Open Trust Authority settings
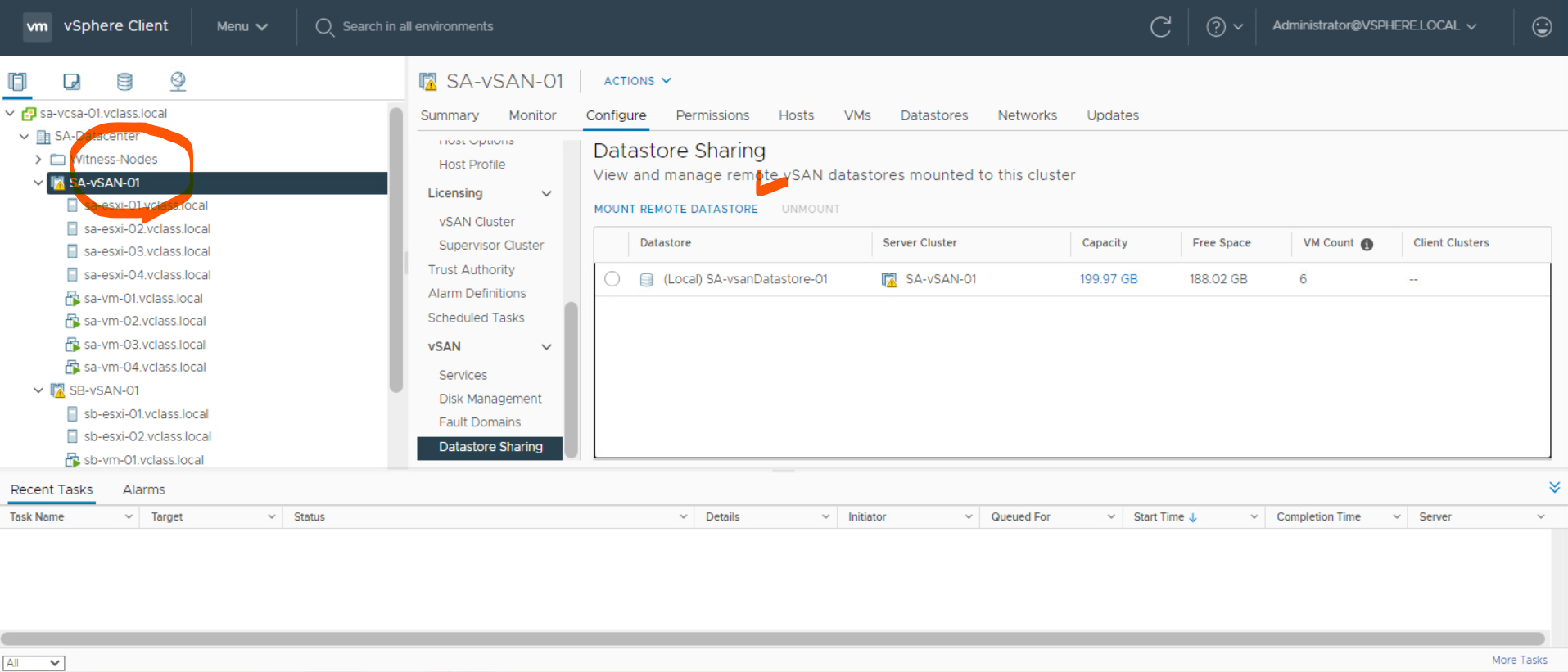The height and width of the screenshot is (672, 1568). click(x=471, y=269)
